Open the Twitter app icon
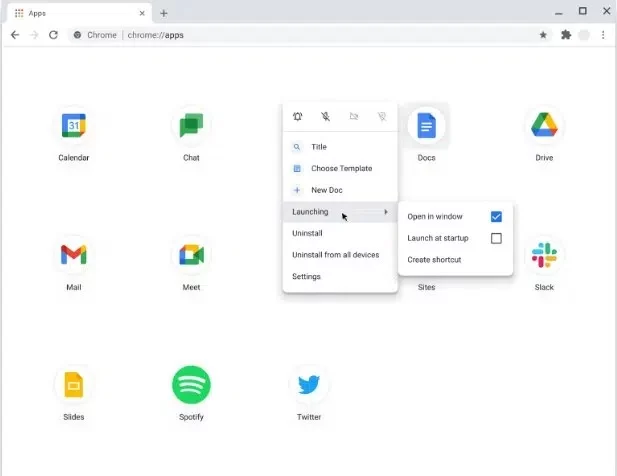Image resolution: width=617 pixels, height=476 pixels. (309, 384)
